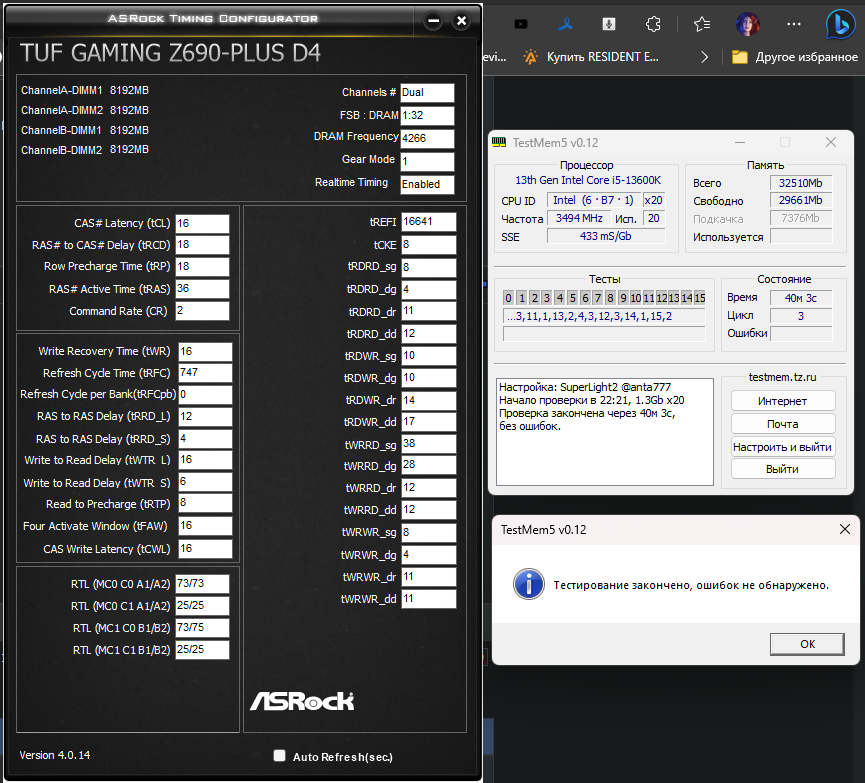The image size is (865, 783).
Task: Confirm the dialog with OK
Action: pos(807,644)
